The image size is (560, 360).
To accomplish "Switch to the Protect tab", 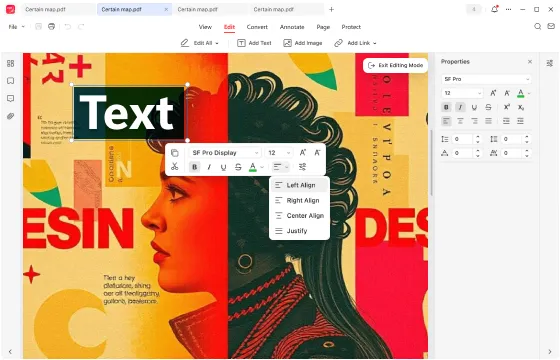I will [351, 27].
